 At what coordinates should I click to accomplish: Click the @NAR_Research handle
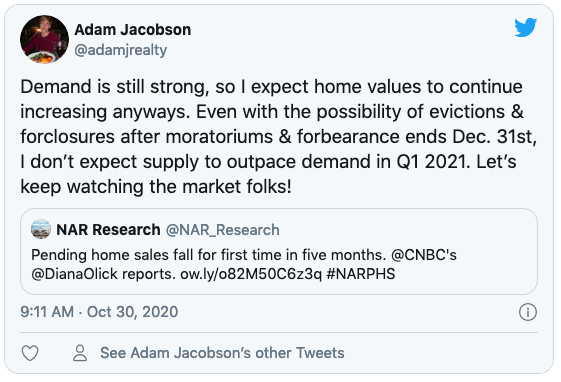coord(223,230)
